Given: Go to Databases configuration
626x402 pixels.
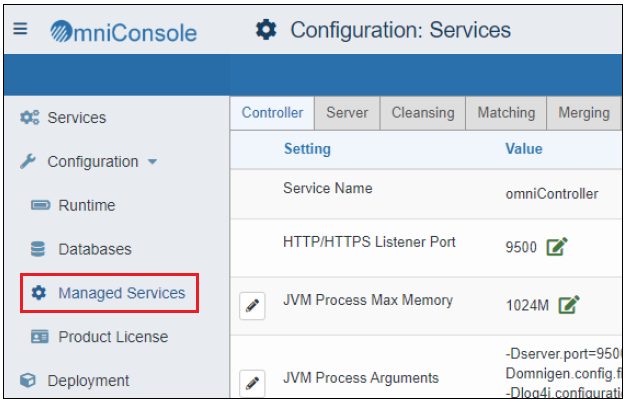Looking at the screenshot, I should point(95,249).
